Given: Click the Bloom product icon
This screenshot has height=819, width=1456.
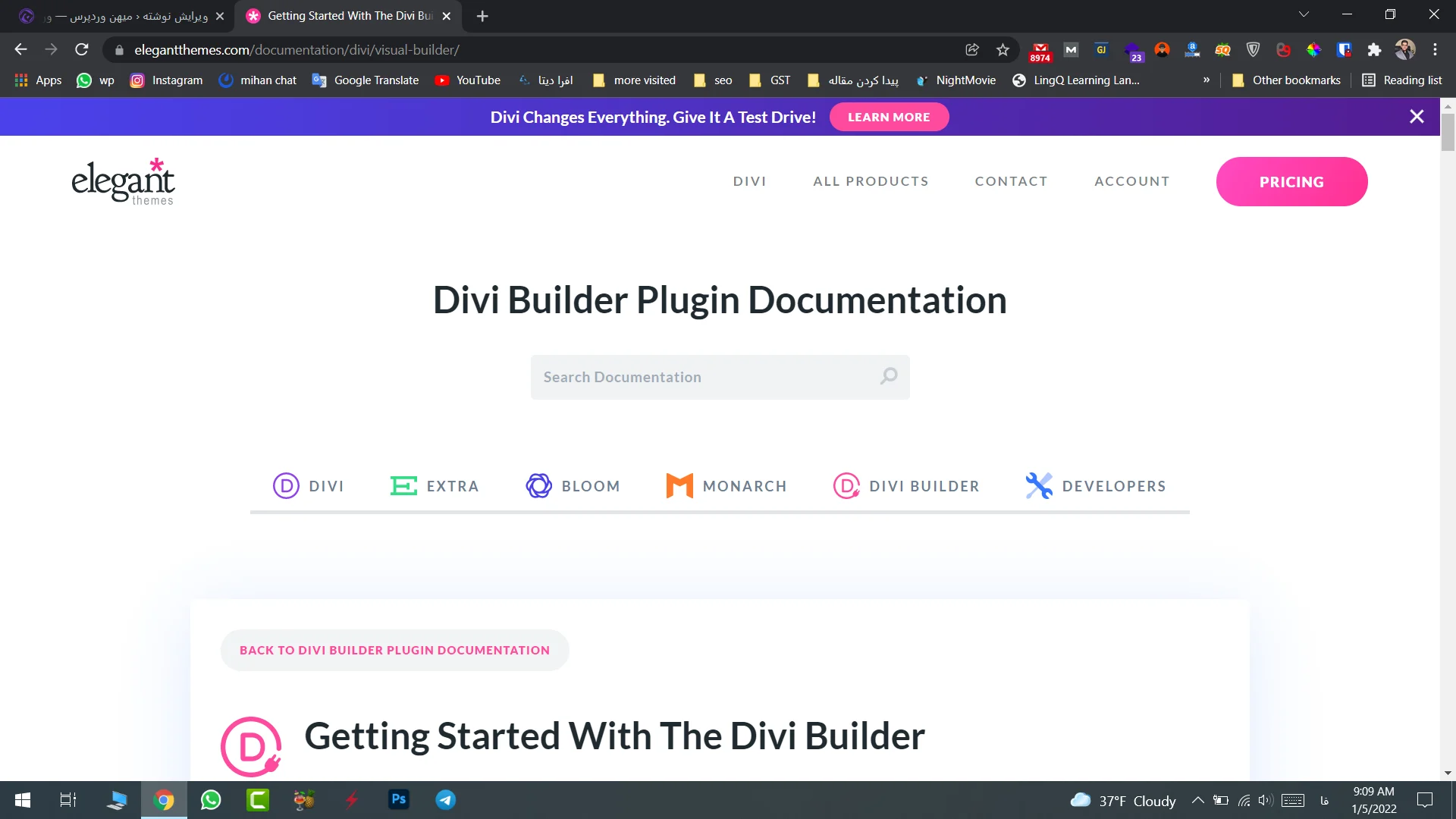Looking at the screenshot, I should point(538,485).
